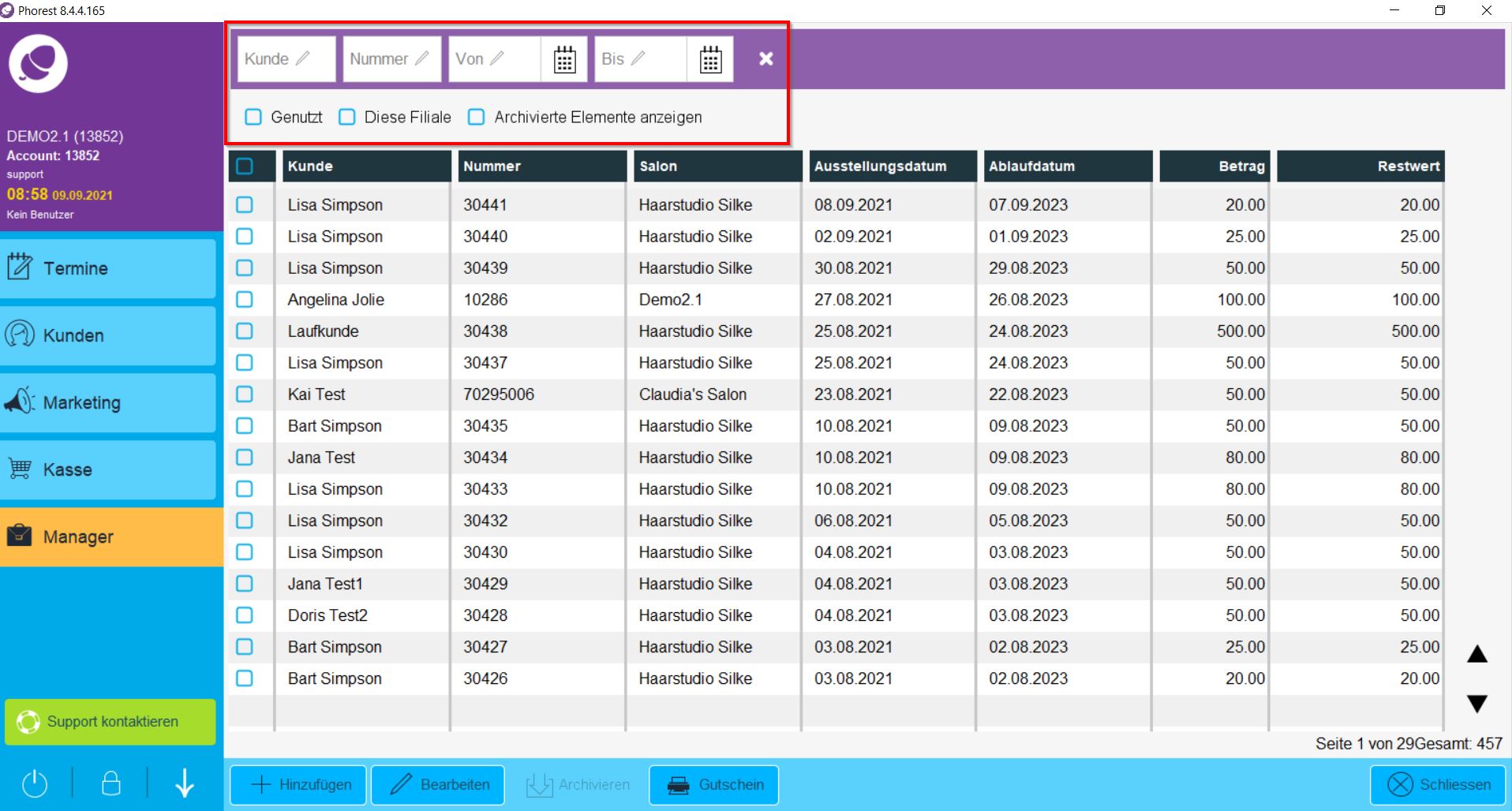The image size is (1512, 811).
Task: Check the row checkbox for voucher 30441
Action: click(x=245, y=205)
